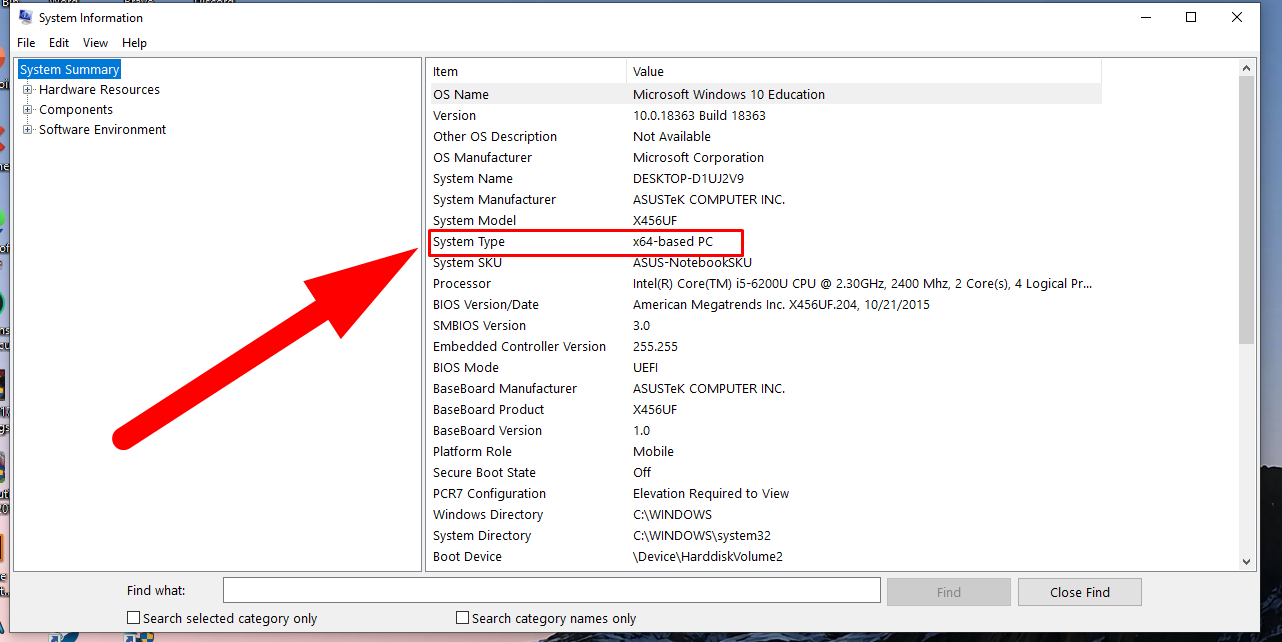Viewport: 1282px width, 642px height.
Task: Select the OS Manufacturer row
Action: [766, 158]
